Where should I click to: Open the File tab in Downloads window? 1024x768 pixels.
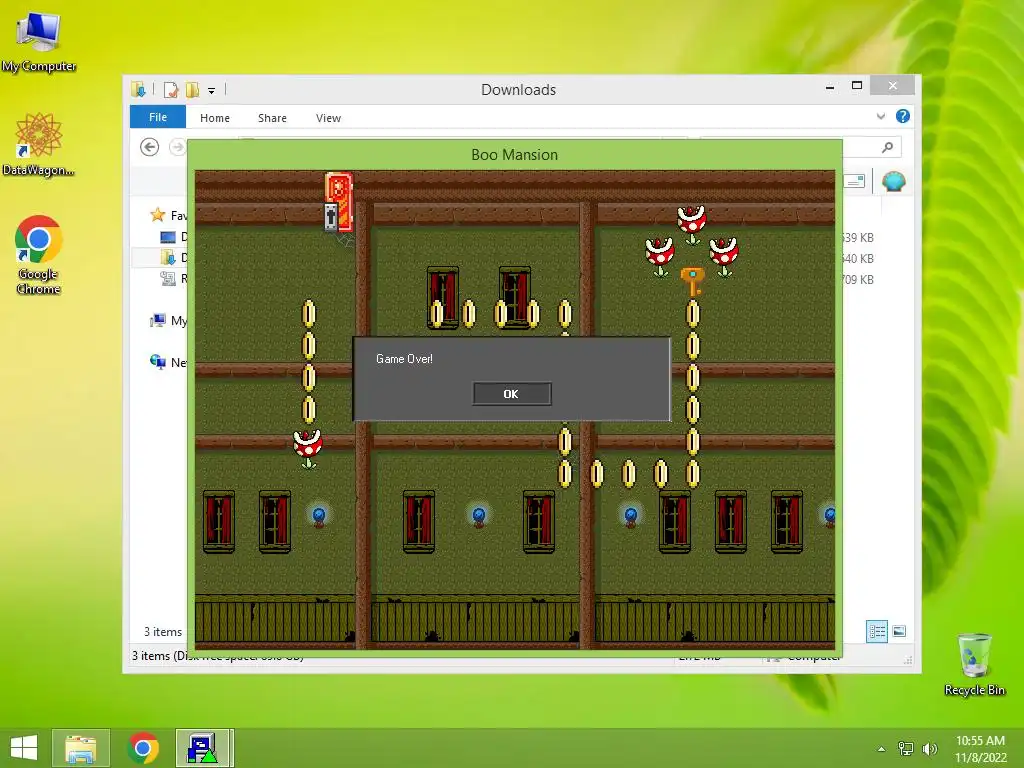point(157,117)
